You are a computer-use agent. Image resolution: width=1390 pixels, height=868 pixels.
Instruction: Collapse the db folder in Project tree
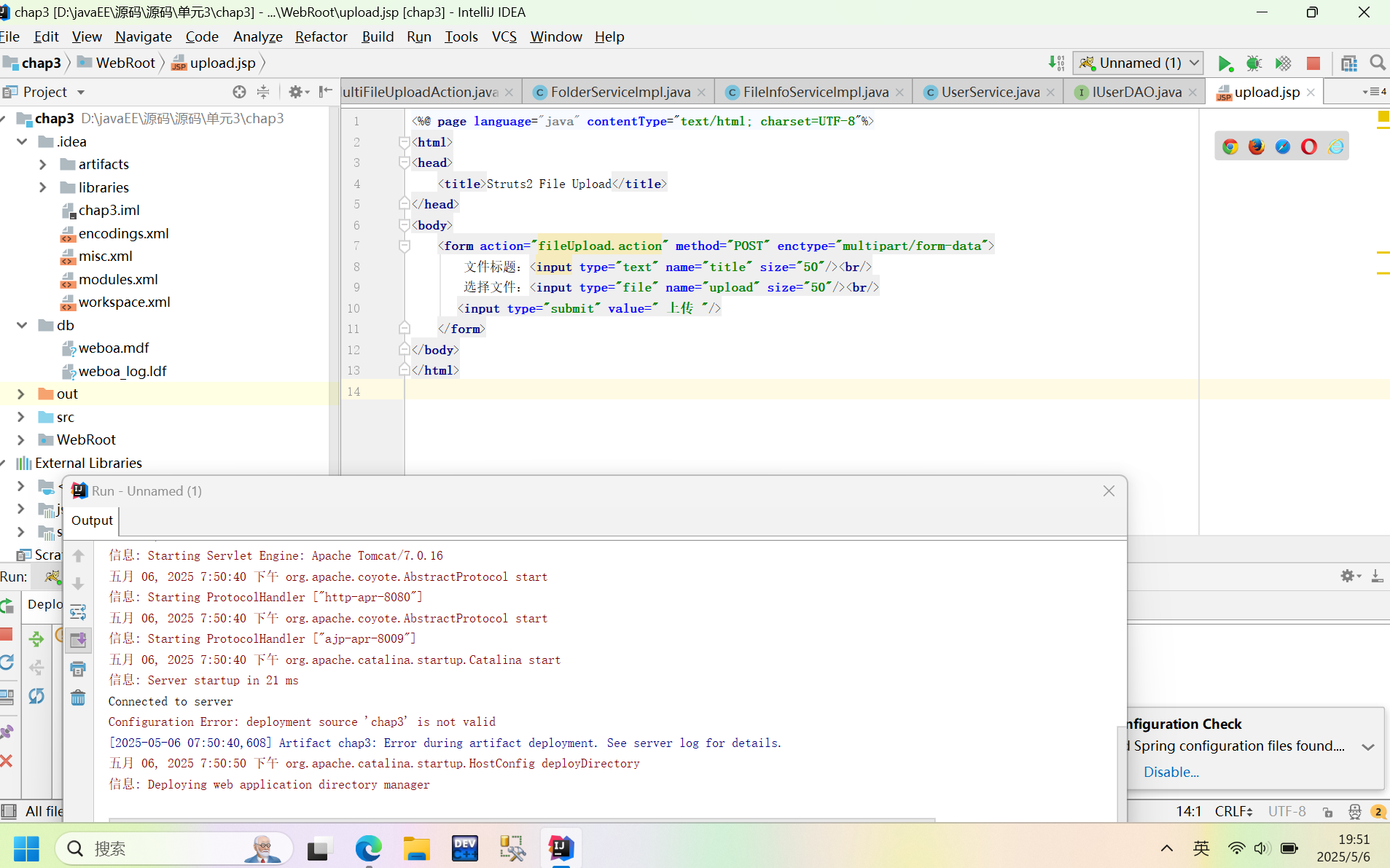21,325
